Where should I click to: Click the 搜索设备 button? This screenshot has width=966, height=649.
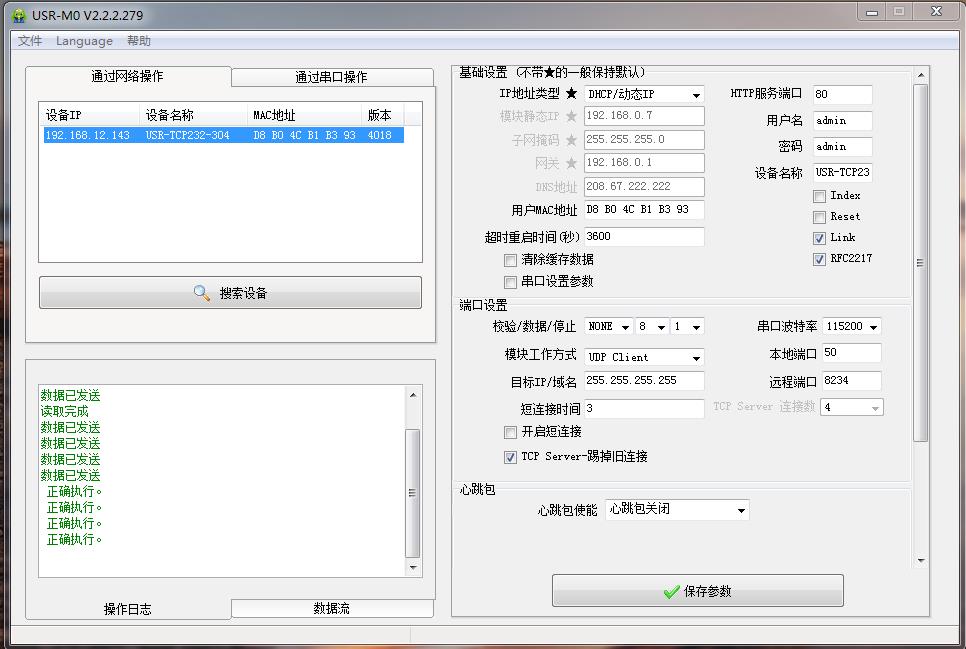(x=230, y=293)
